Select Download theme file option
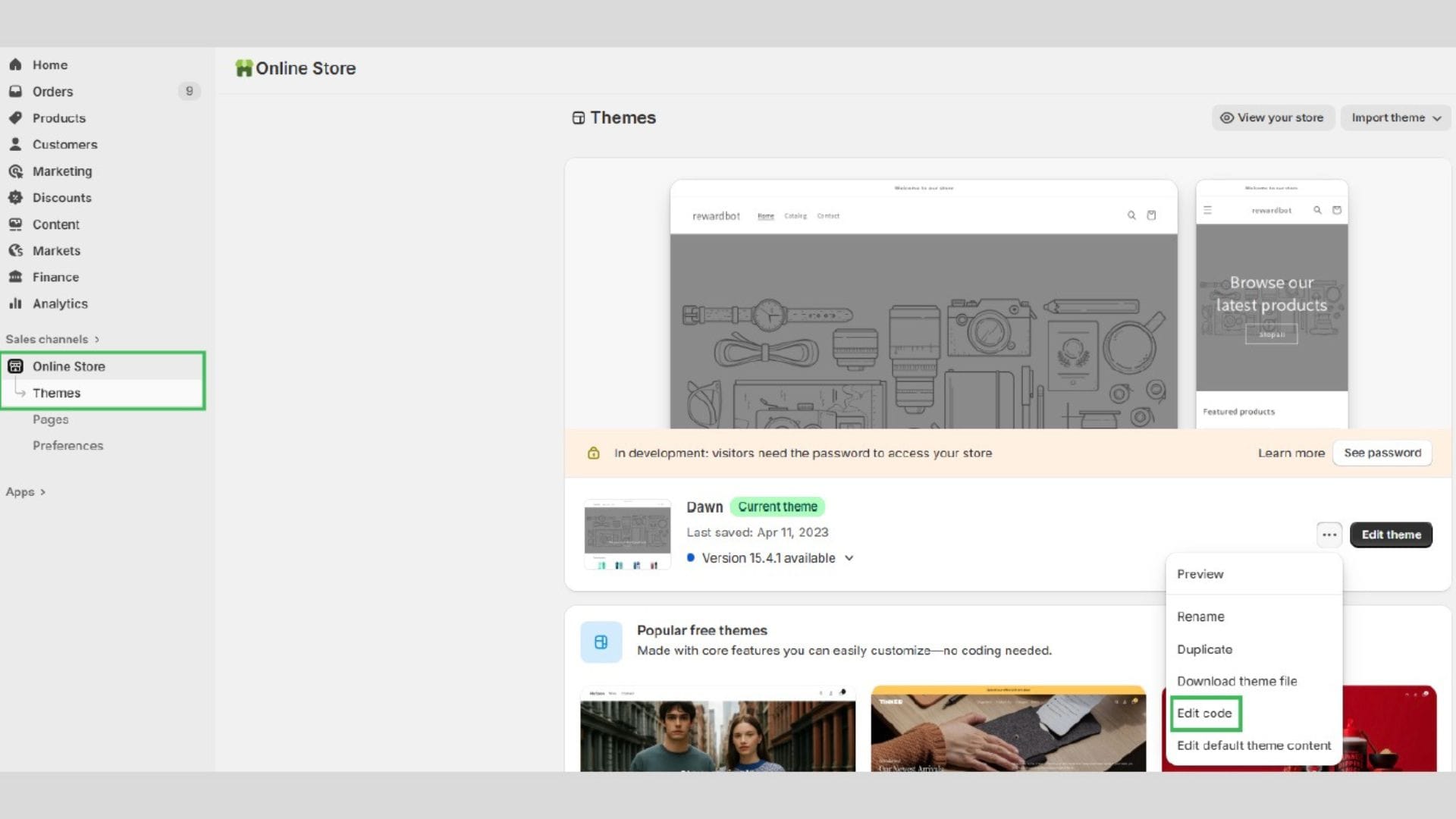Viewport: 1456px width, 819px height. [1236, 681]
